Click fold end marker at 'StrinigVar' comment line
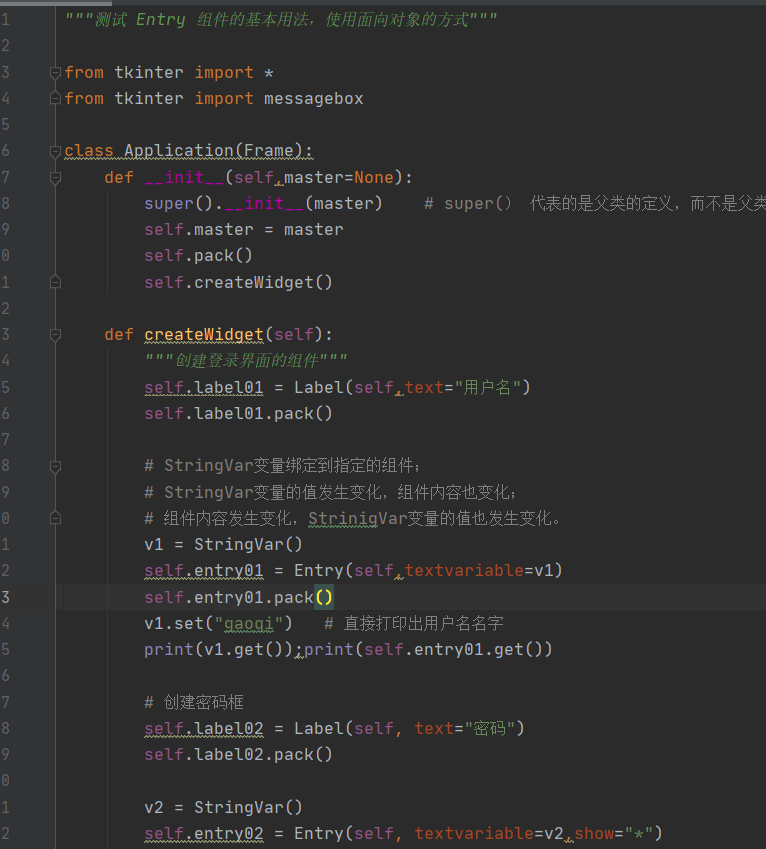 click(55, 519)
